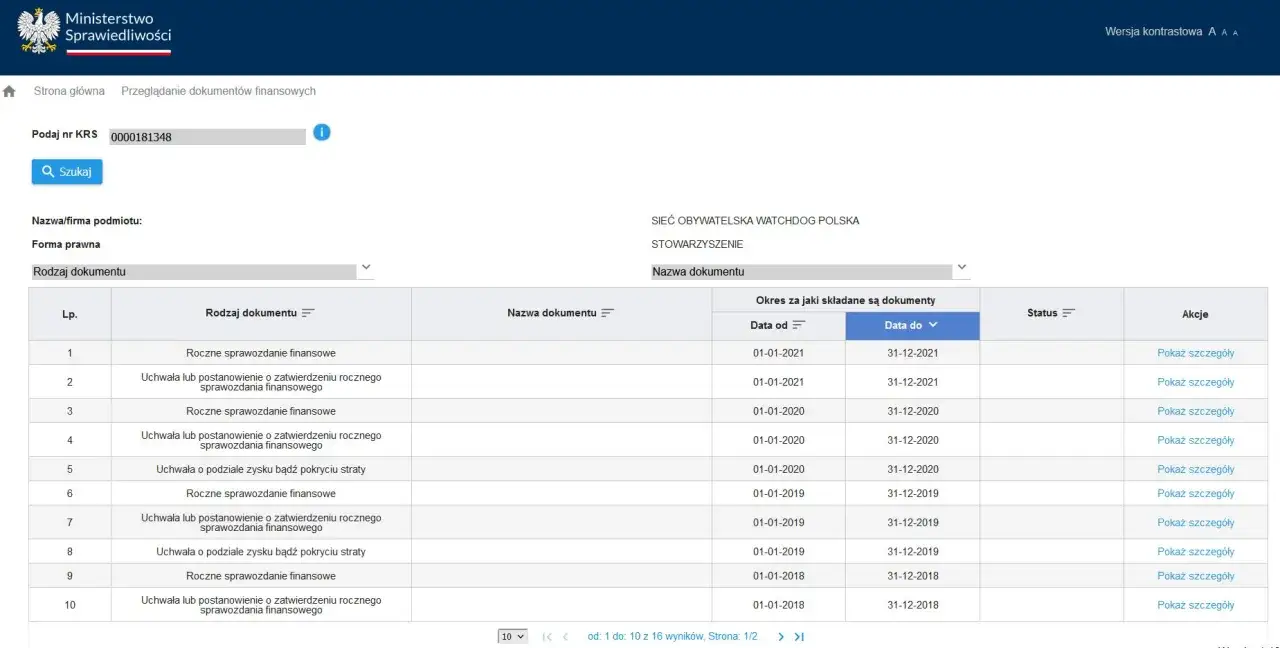Expand the Nazwa dokumentu filter dropdown
This screenshot has width=1280, height=648.
coord(961,266)
